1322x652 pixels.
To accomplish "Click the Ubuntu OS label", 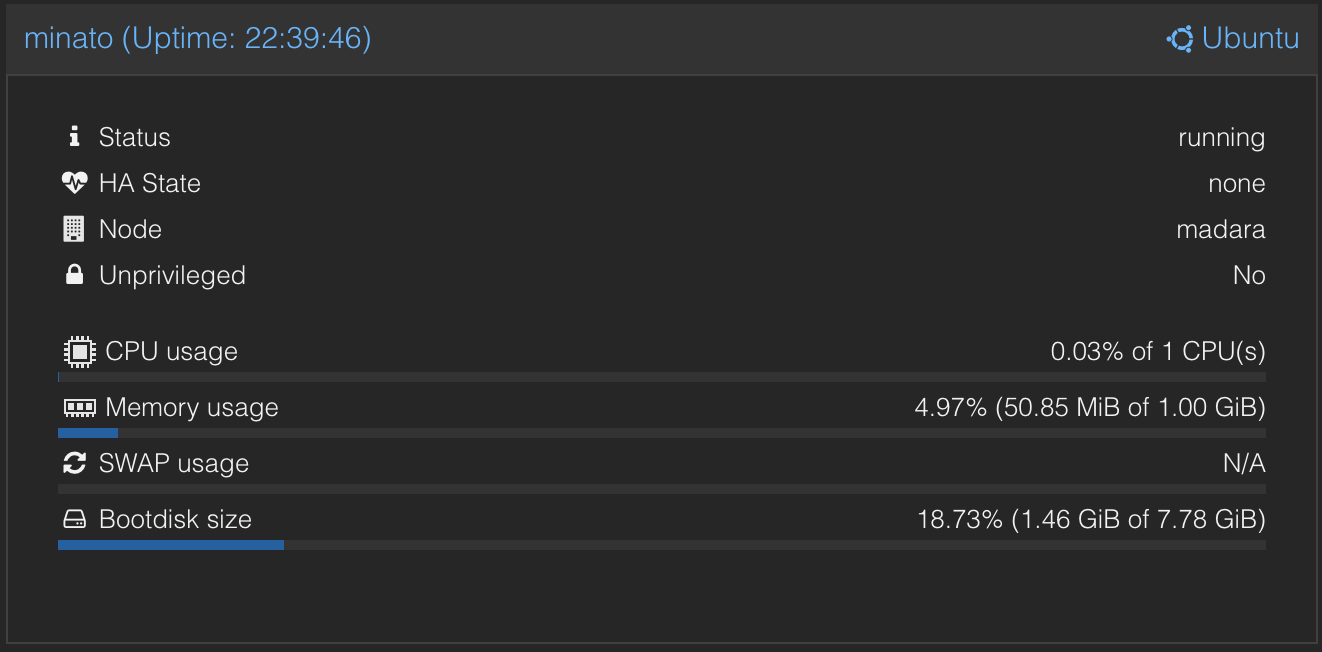I will pos(1251,39).
